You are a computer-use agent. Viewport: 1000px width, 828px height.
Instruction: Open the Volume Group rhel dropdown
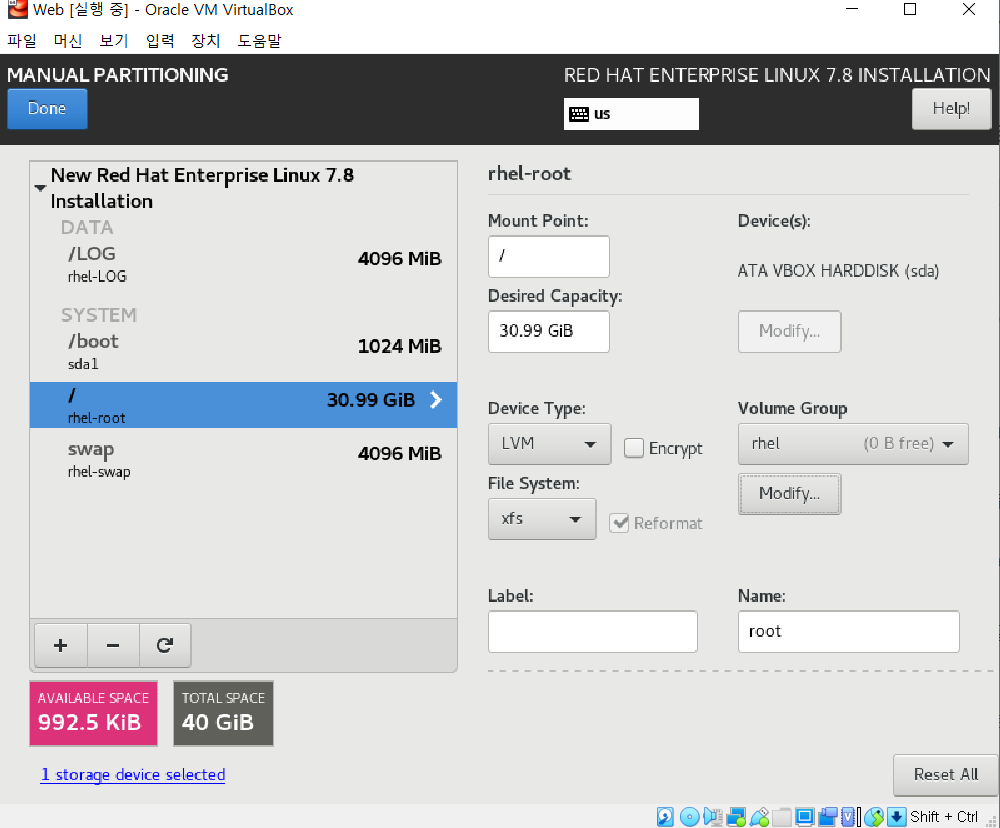[x=853, y=444]
